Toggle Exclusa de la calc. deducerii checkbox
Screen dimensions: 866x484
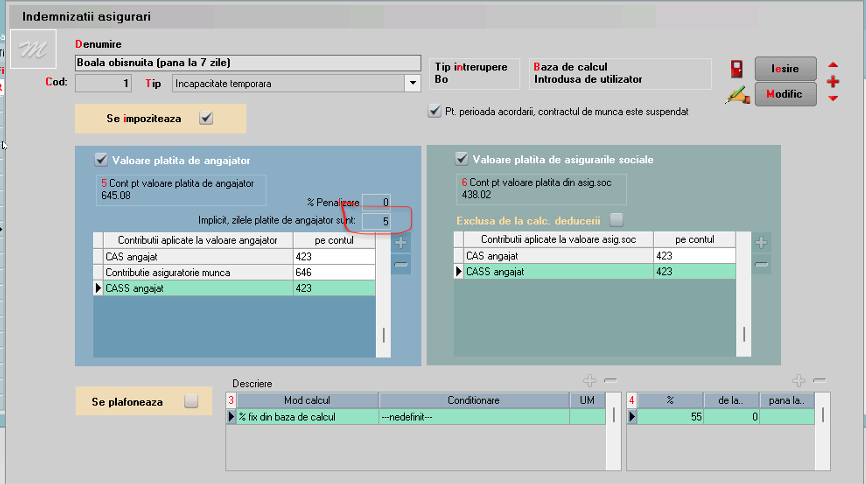[x=616, y=220]
